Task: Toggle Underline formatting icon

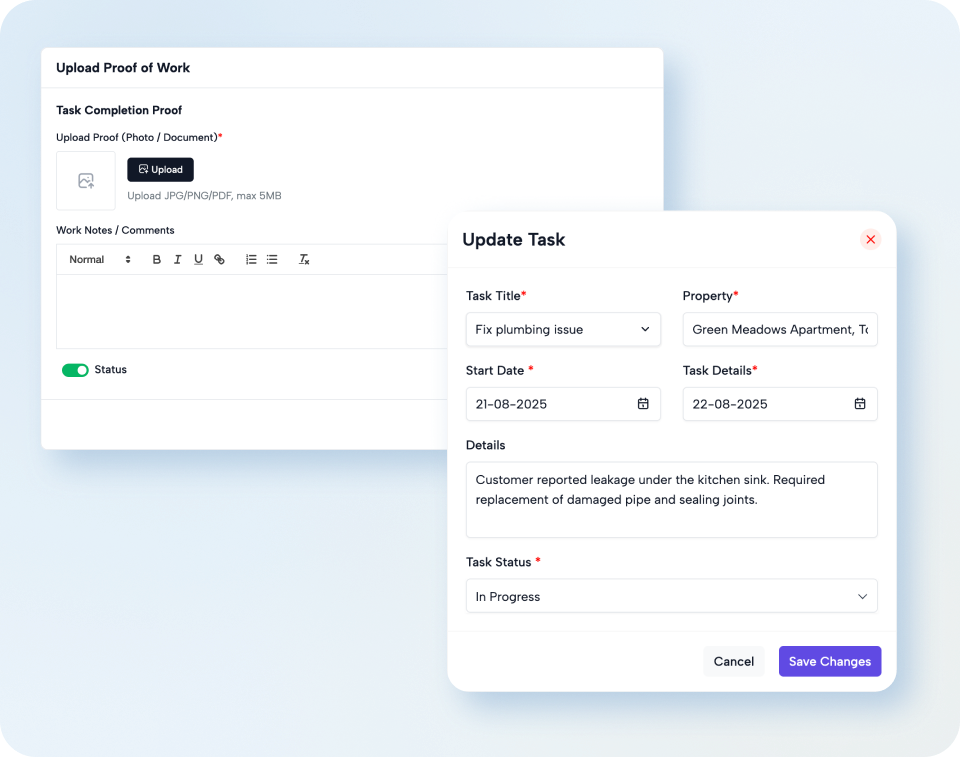Action: pos(198,260)
